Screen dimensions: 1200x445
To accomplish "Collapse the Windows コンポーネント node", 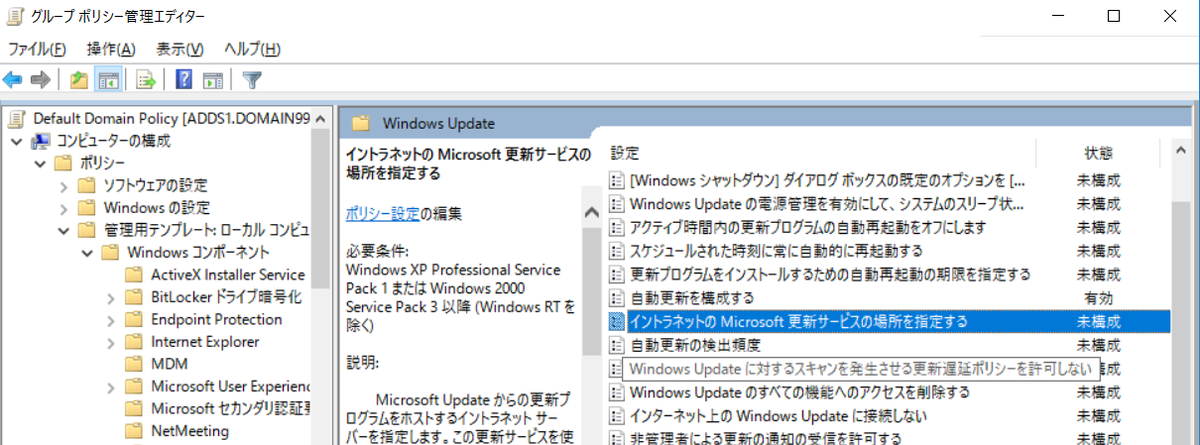I will point(86,252).
